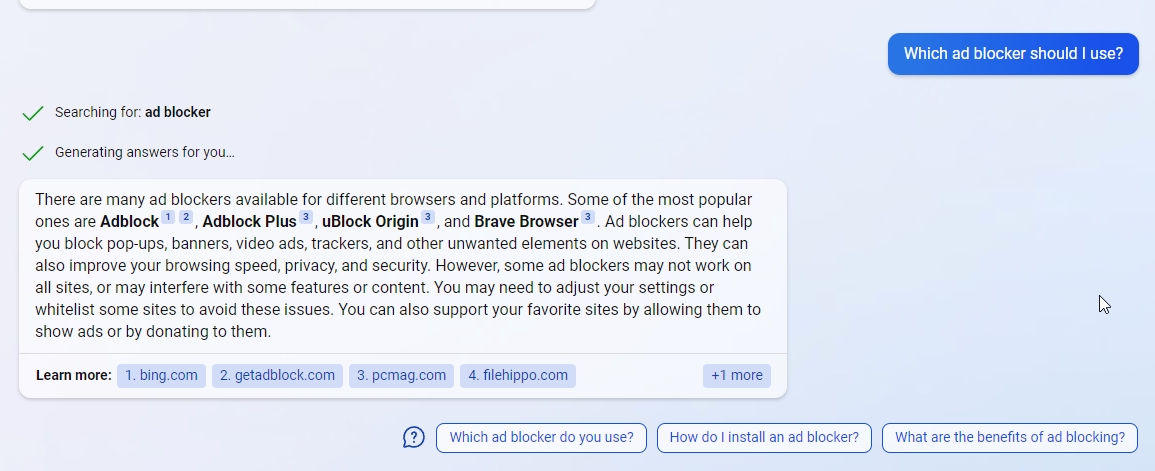This screenshot has height=471, width=1155.
Task: Visit the filehippo.com source
Action: 518,376
